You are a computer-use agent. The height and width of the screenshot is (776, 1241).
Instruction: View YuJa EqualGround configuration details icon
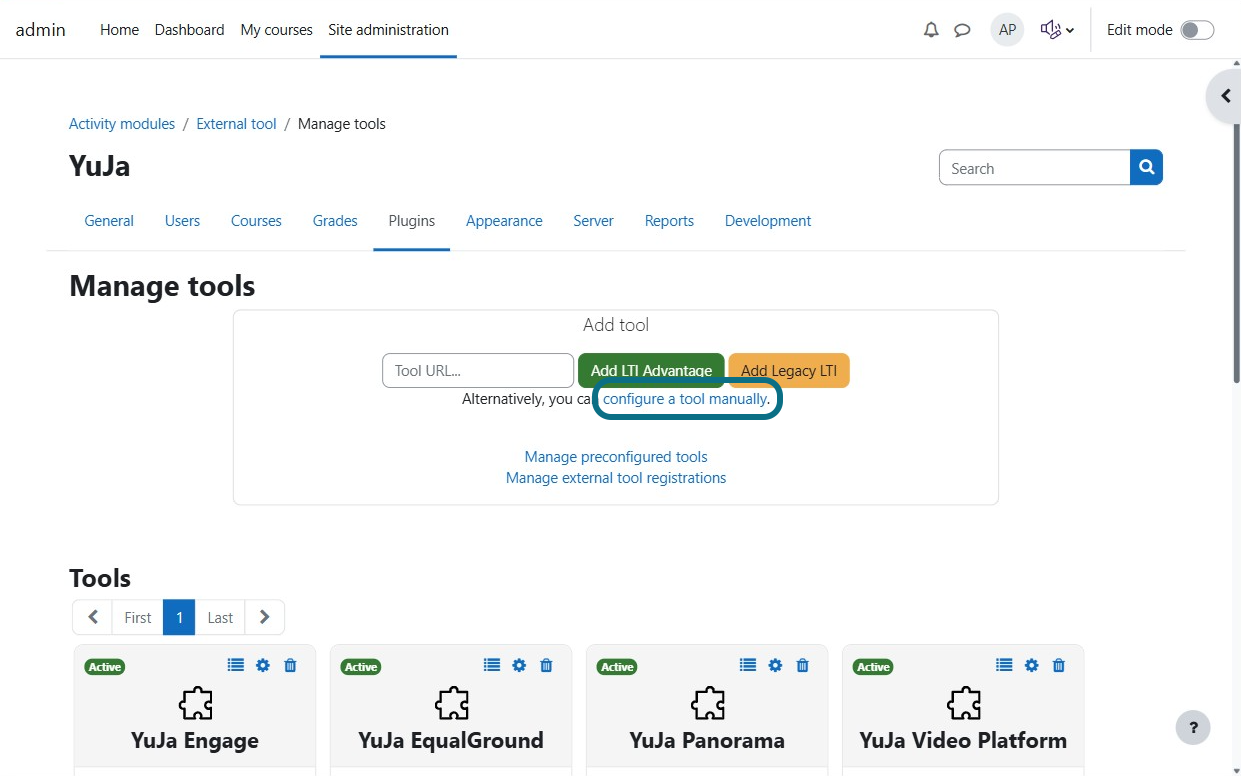point(492,664)
